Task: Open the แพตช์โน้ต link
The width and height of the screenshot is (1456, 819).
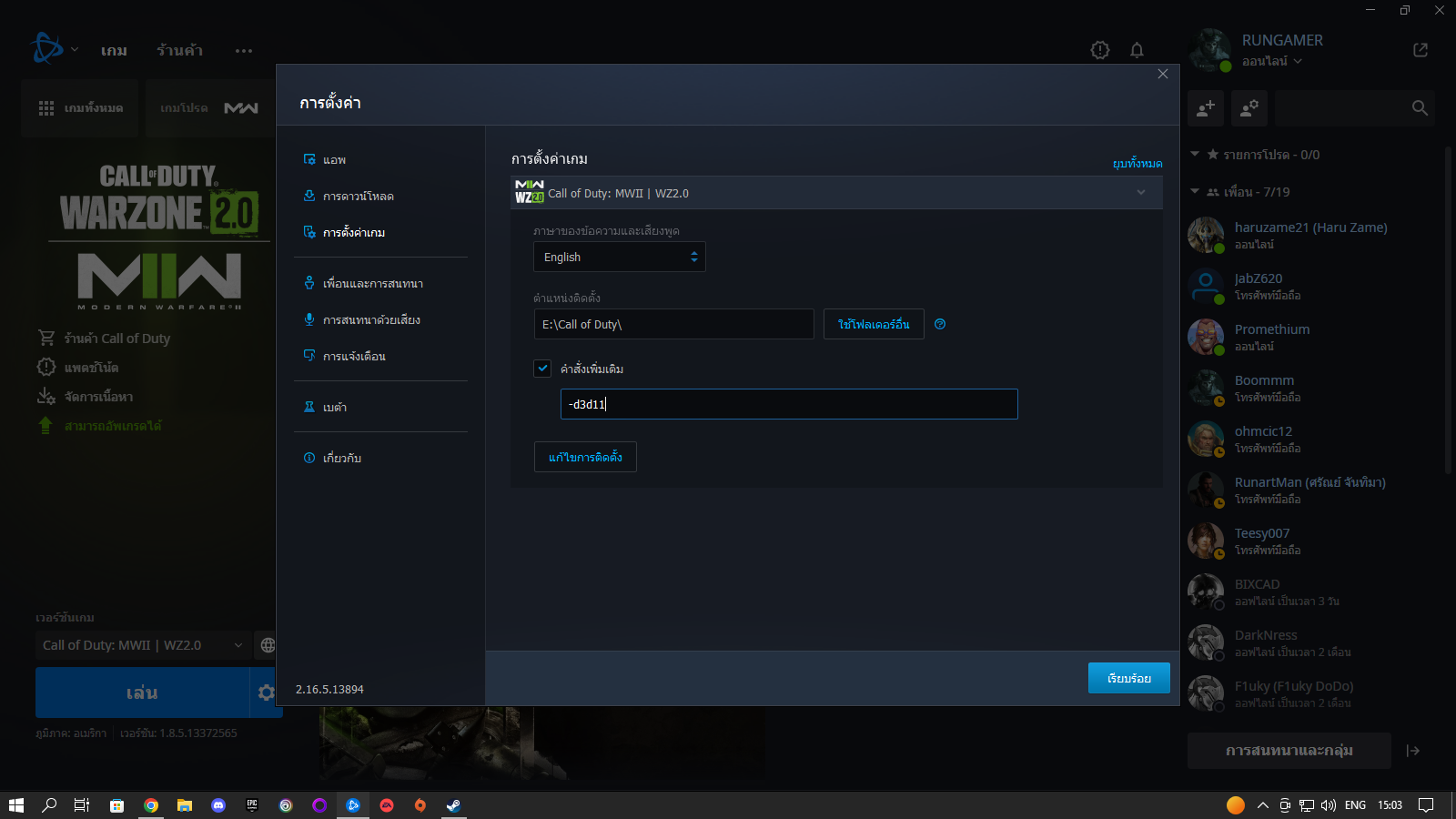Action: [x=78, y=368]
